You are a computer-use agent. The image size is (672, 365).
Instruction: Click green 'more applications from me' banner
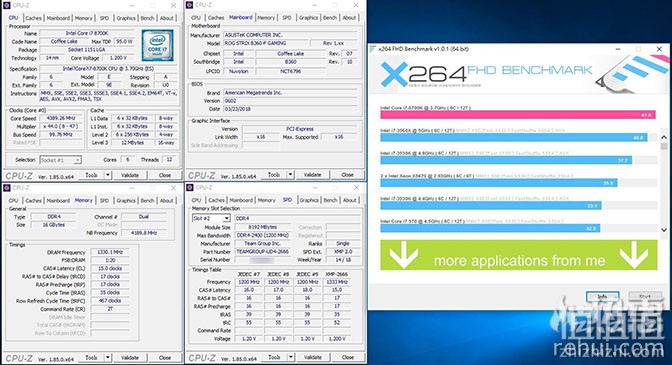519,255
